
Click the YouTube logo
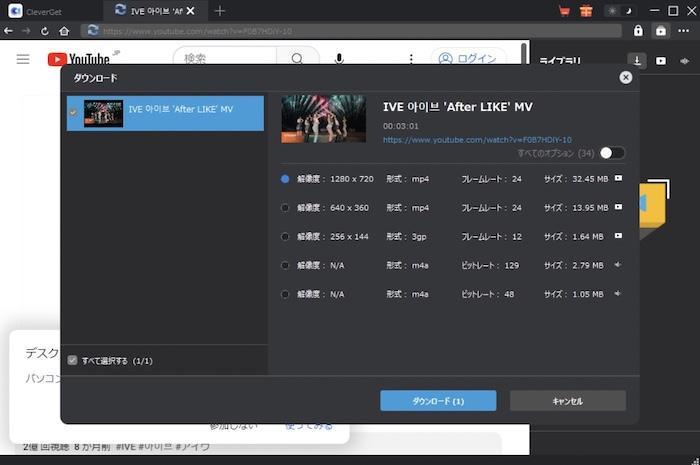pyautogui.click(x=79, y=59)
